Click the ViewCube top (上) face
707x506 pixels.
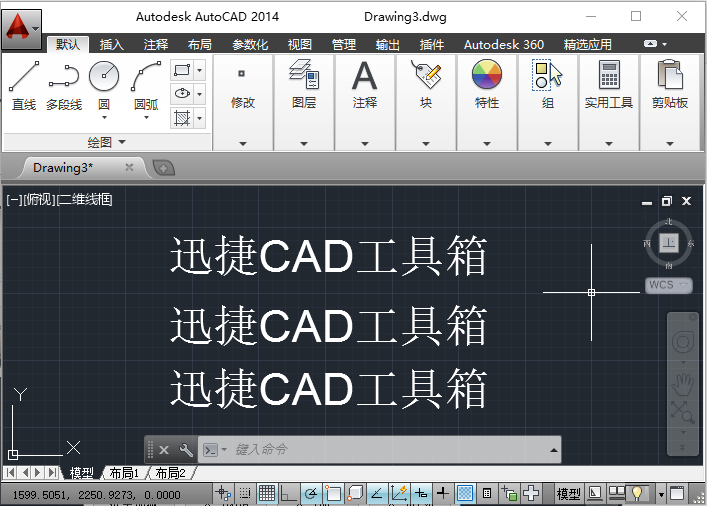(x=669, y=243)
